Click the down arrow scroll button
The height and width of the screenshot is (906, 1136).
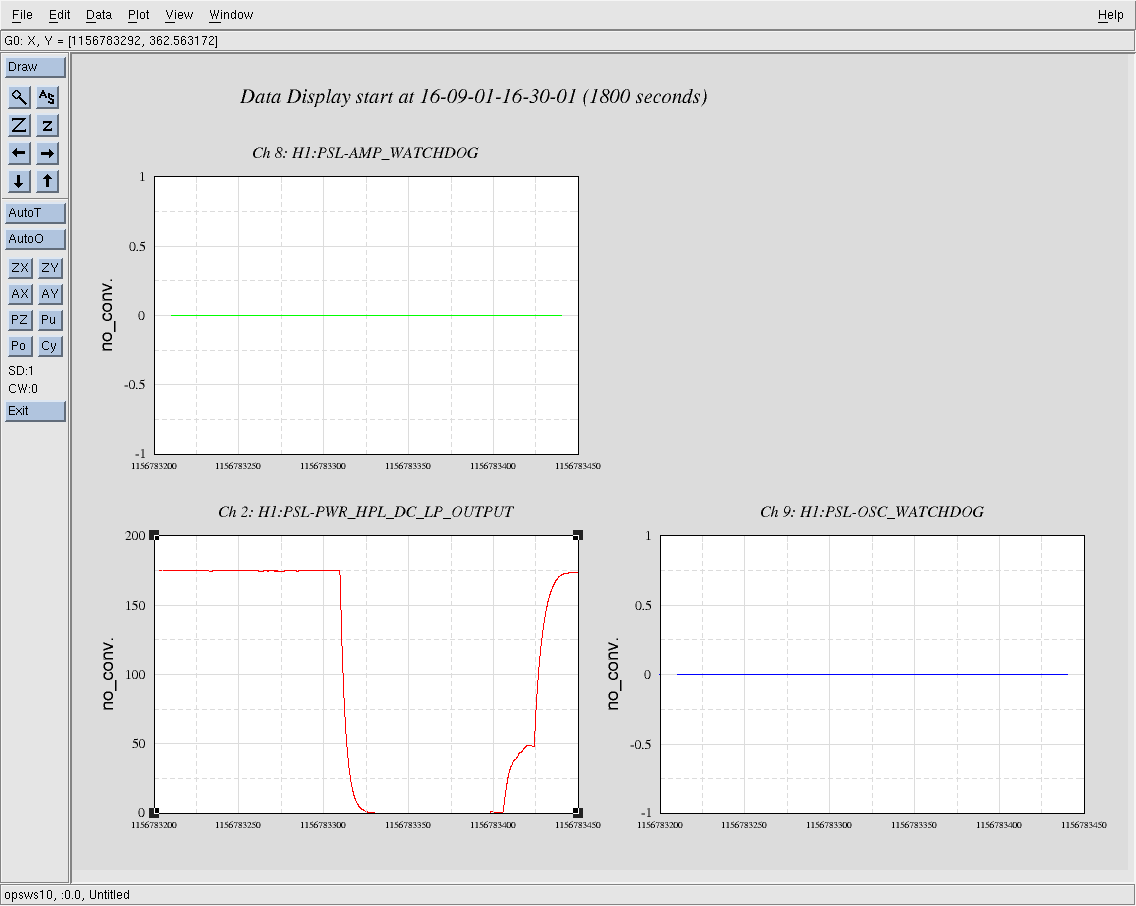tap(19, 181)
